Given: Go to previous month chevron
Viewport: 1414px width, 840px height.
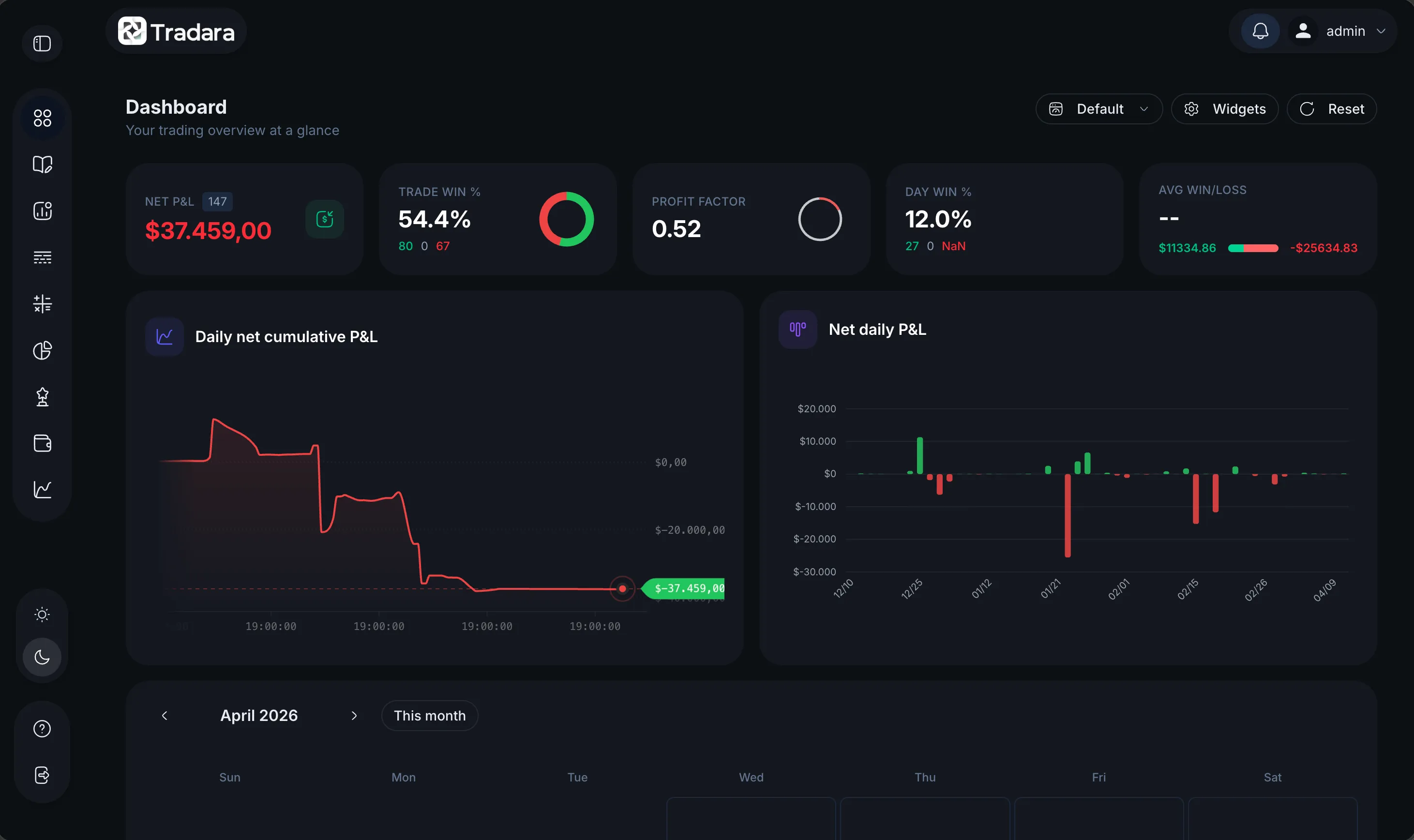Looking at the screenshot, I should (165, 716).
